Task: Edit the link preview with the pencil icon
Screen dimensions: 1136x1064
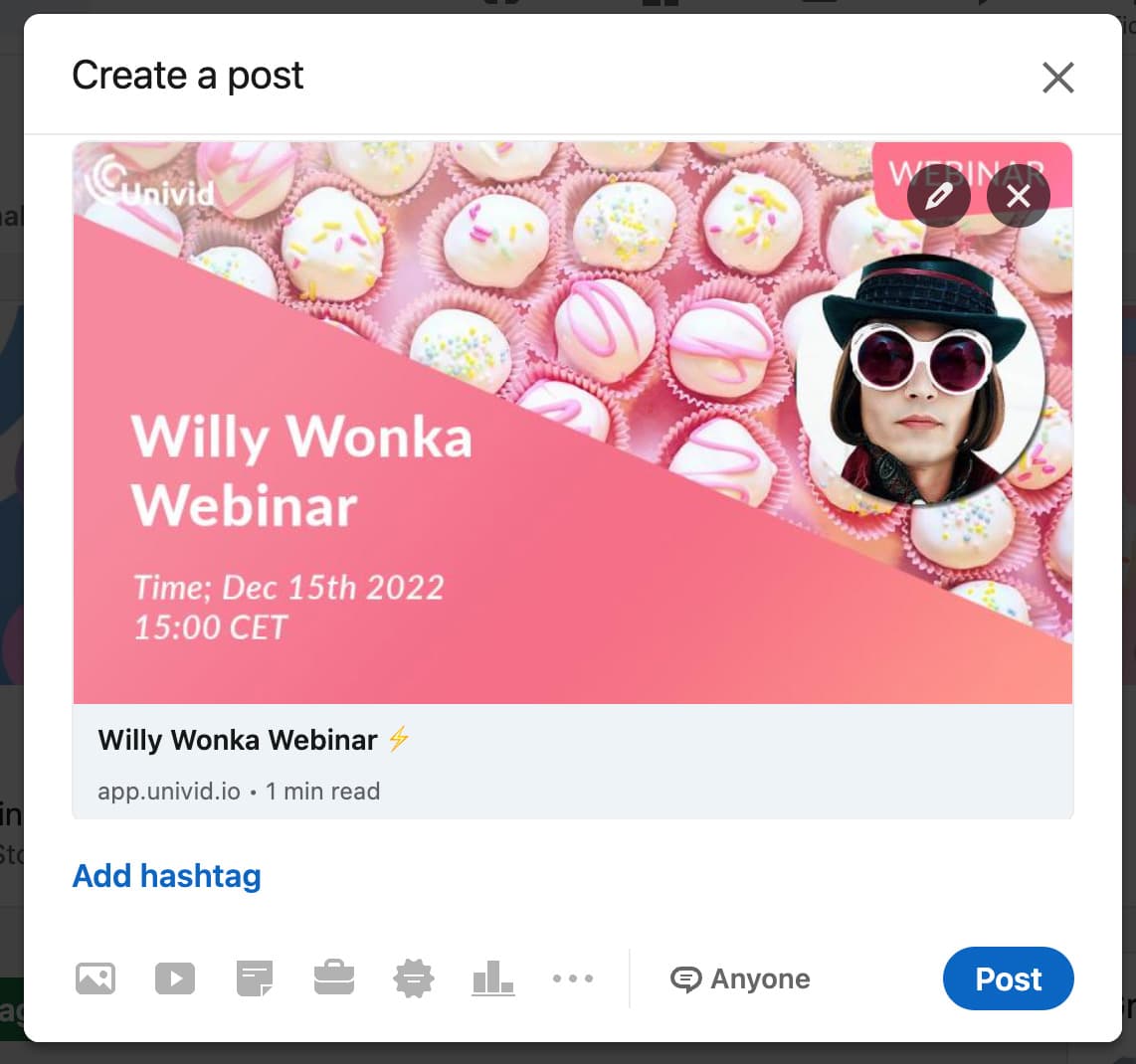Action: (939, 196)
